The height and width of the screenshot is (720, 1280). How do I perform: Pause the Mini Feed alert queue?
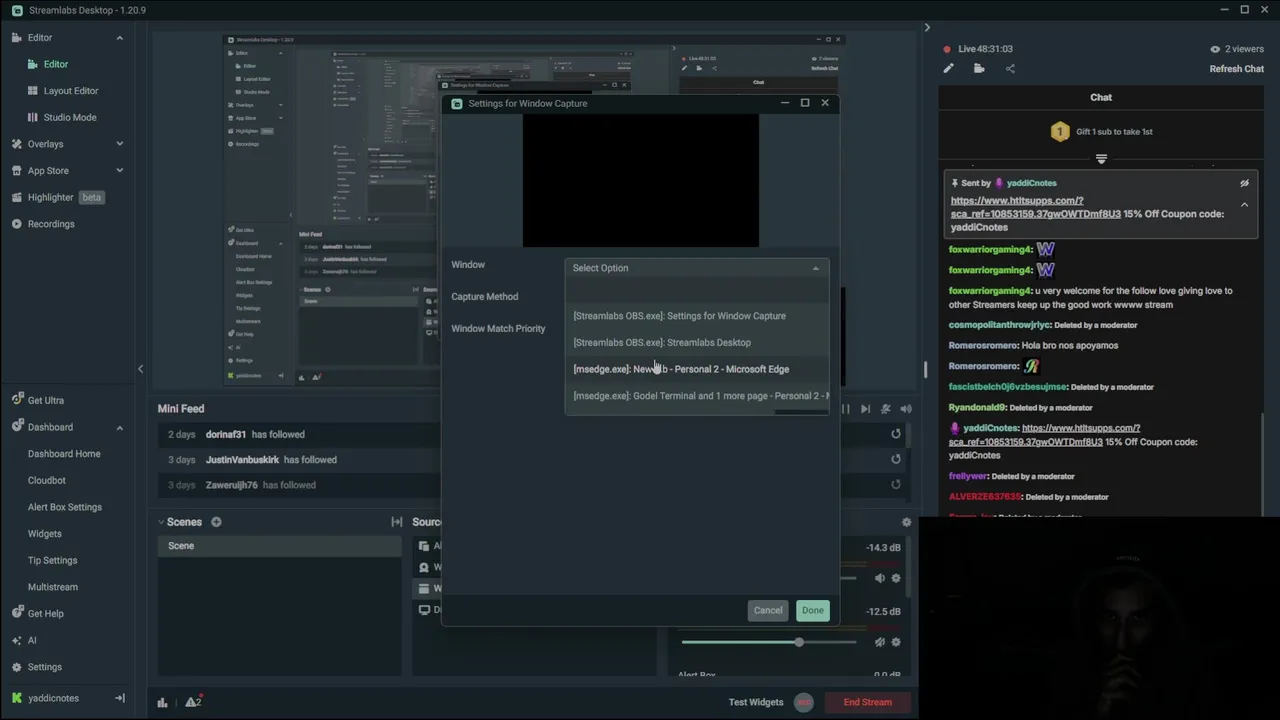[845, 409]
